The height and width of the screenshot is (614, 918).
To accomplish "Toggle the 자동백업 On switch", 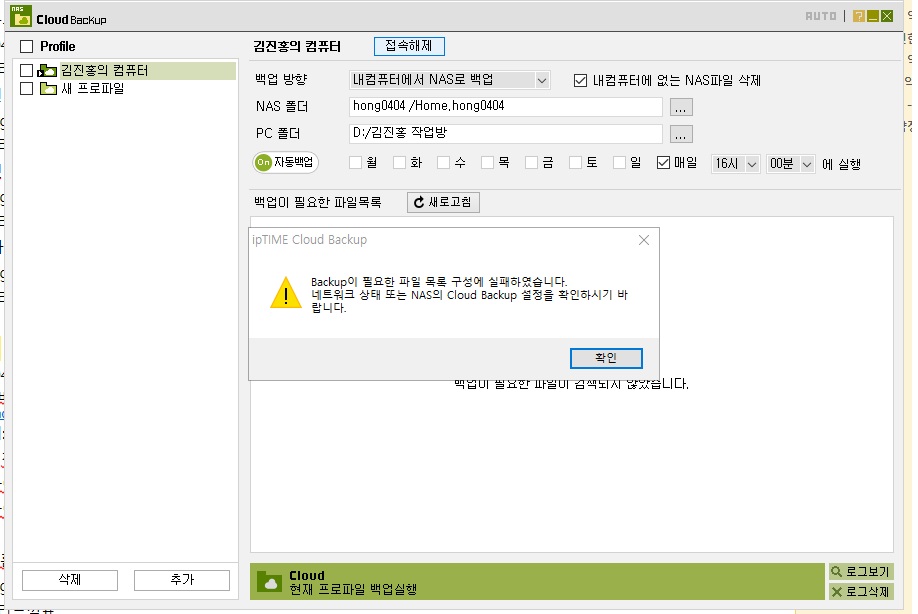I will tap(286, 162).
